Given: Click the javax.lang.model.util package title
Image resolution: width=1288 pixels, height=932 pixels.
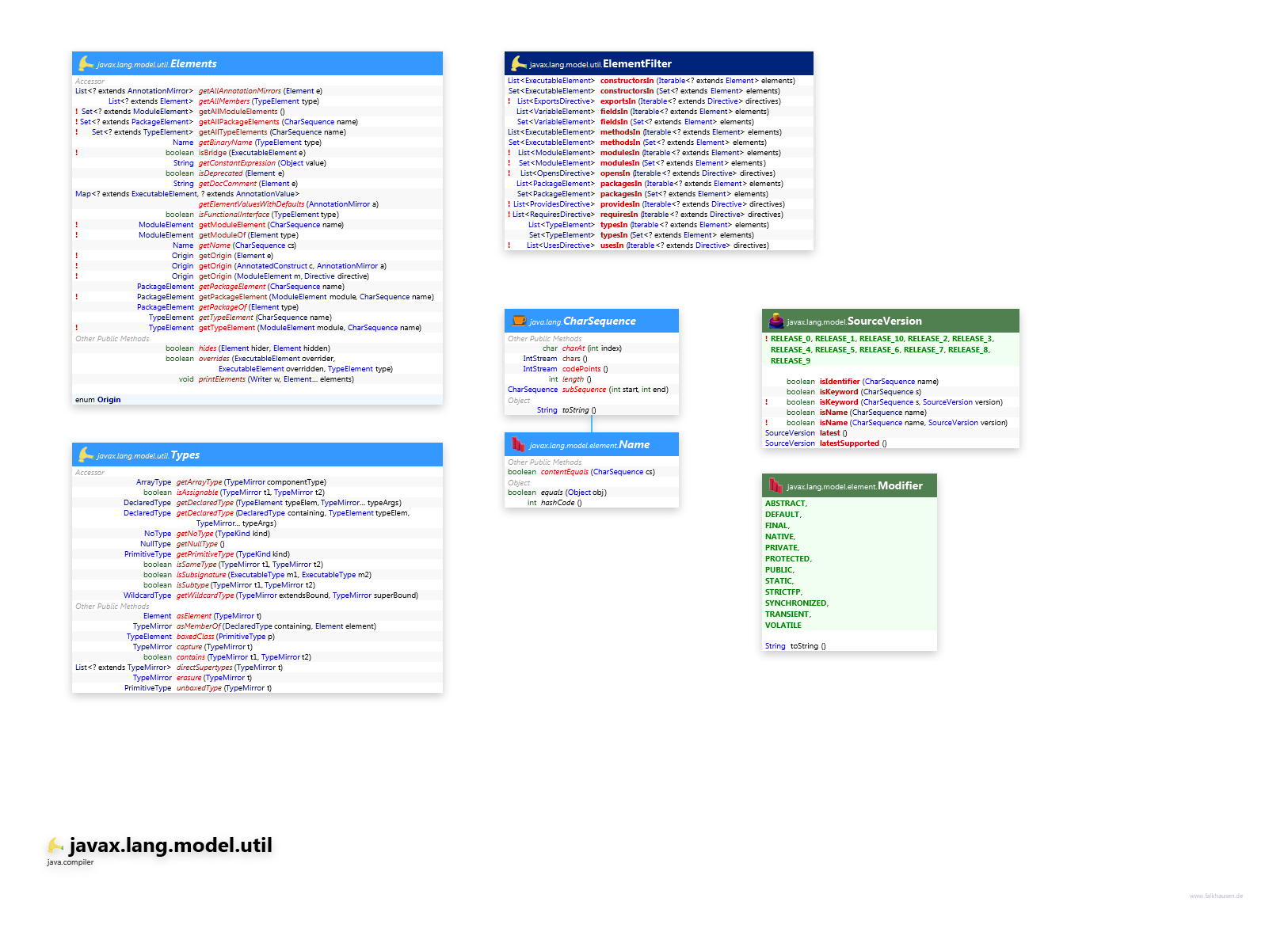Looking at the screenshot, I should point(170,845).
